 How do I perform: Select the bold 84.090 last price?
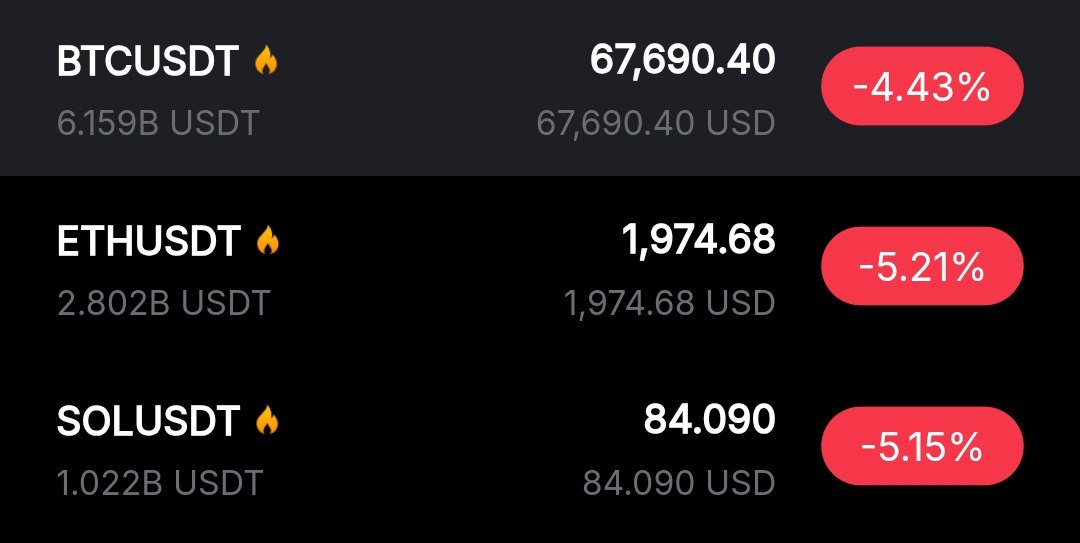click(709, 420)
